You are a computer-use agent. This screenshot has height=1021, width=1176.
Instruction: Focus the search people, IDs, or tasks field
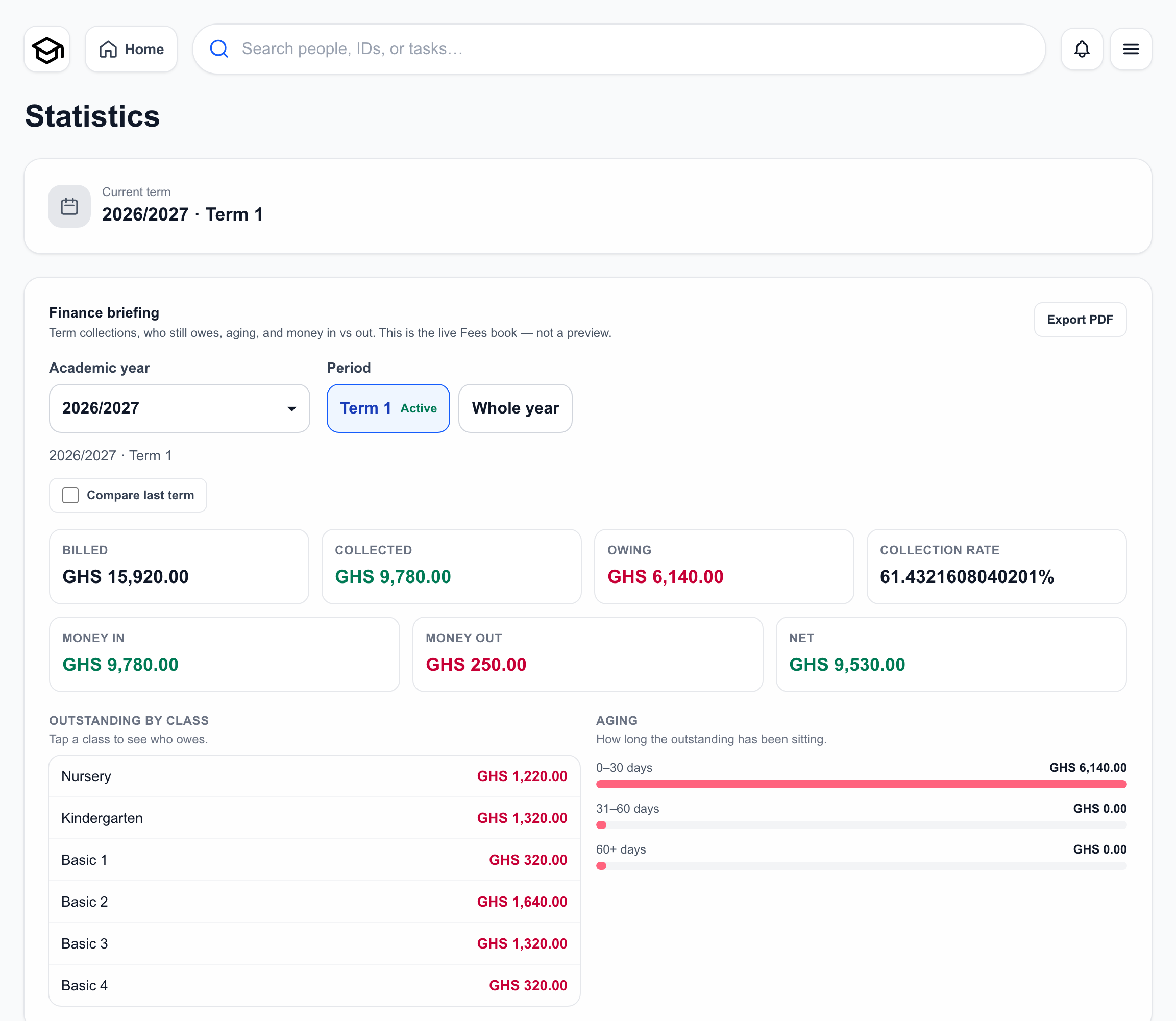619,49
